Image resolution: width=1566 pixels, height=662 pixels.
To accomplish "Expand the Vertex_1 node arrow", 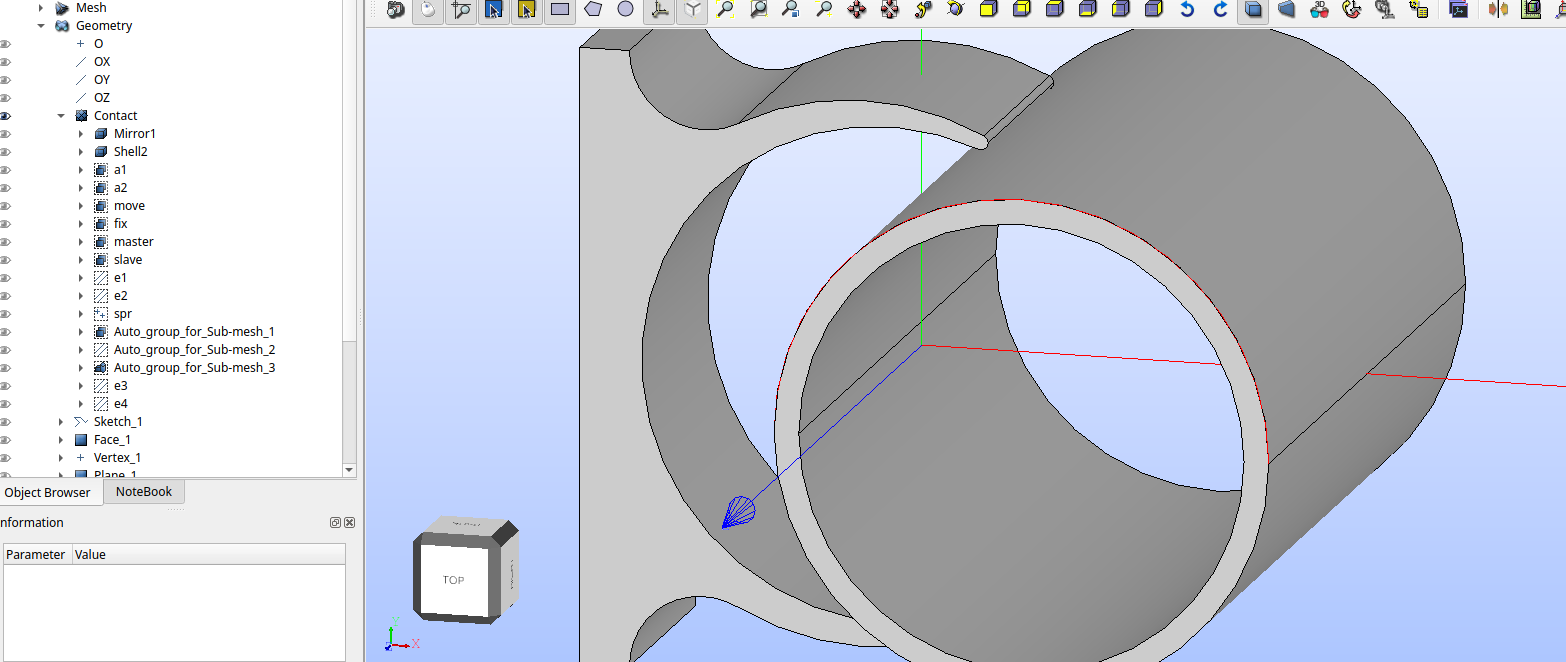I will [61, 458].
